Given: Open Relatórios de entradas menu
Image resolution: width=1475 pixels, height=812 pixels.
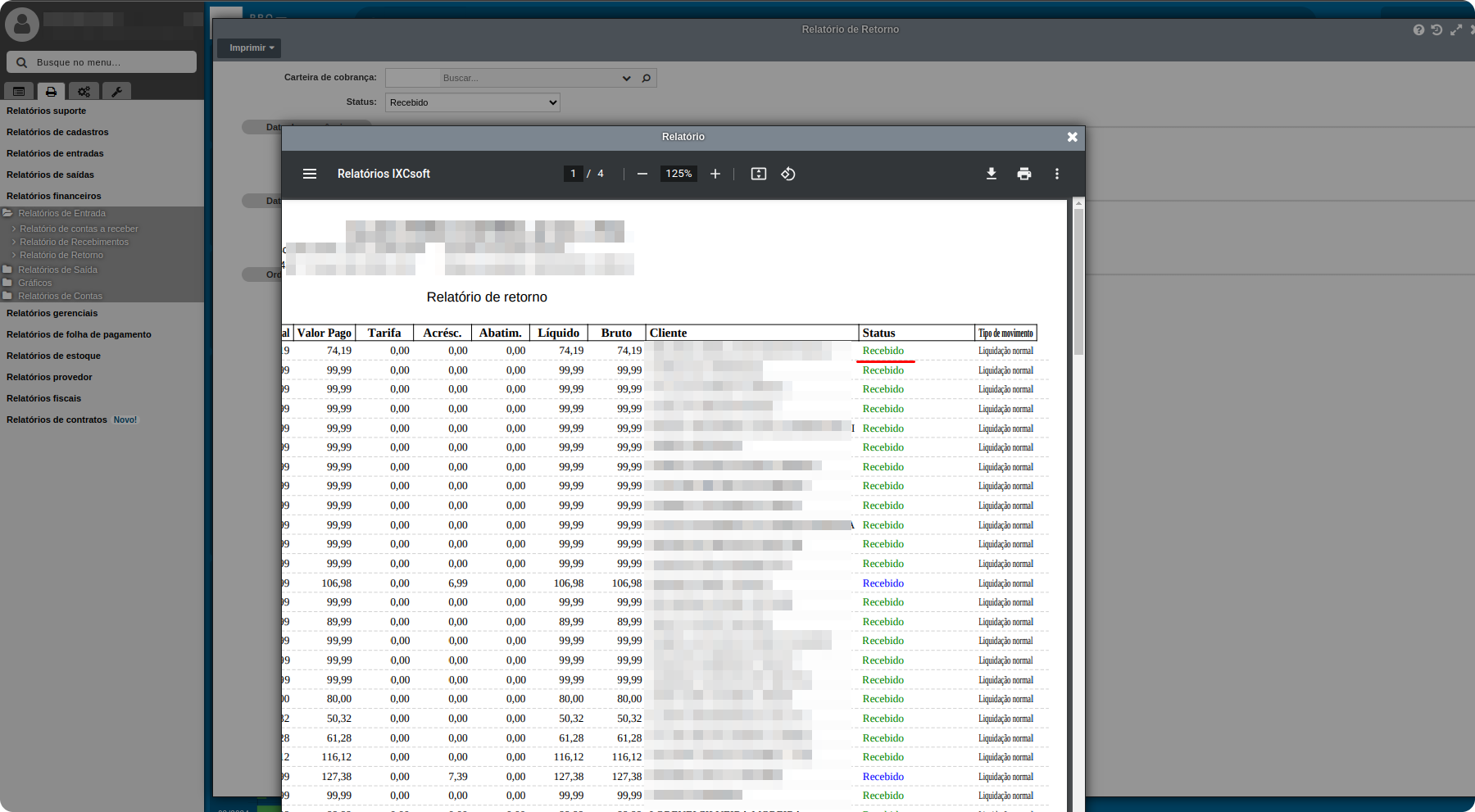Looking at the screenshot, I should (55, 153).
